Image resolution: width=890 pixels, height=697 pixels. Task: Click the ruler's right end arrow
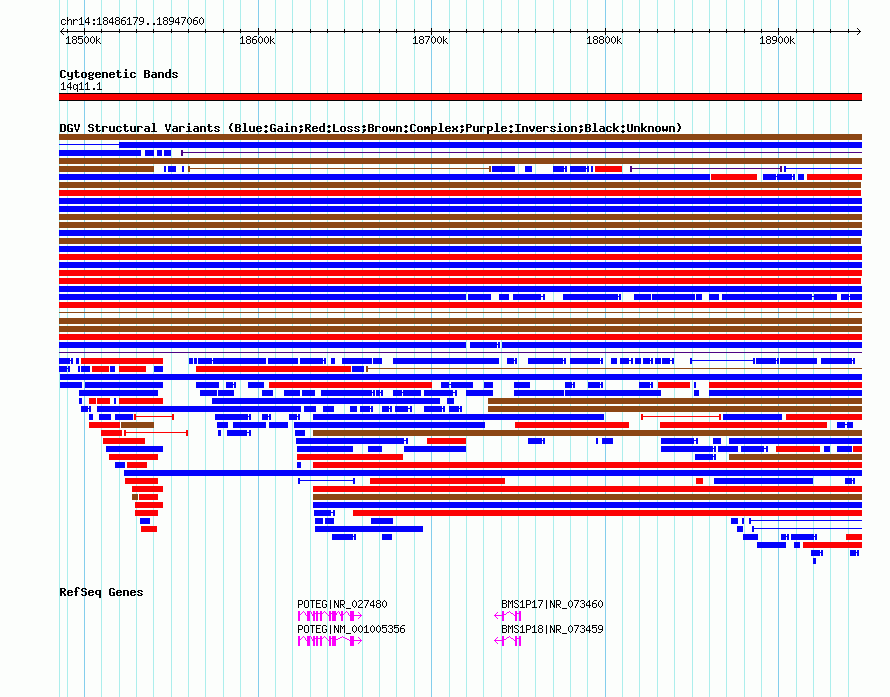(859, 32)
